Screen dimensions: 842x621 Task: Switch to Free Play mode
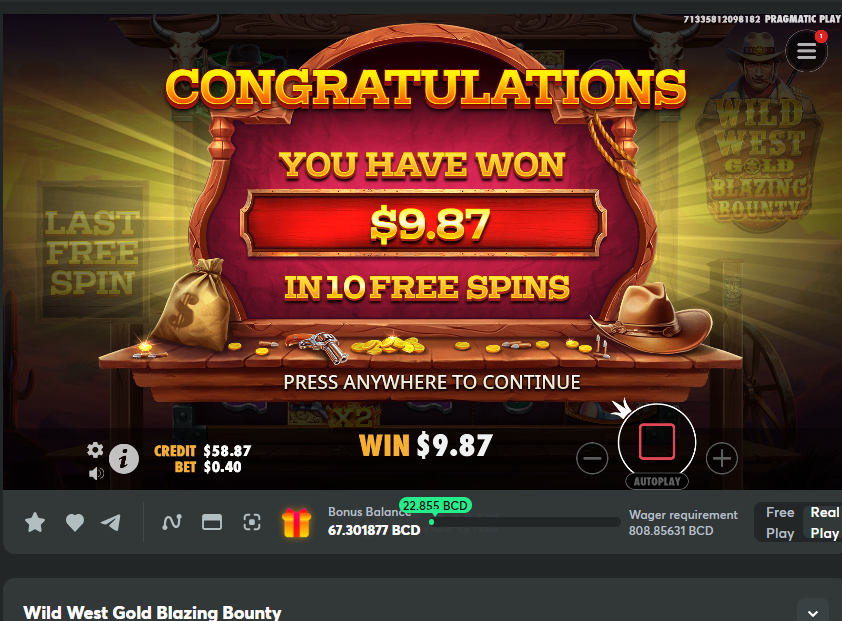pos(780,523)
